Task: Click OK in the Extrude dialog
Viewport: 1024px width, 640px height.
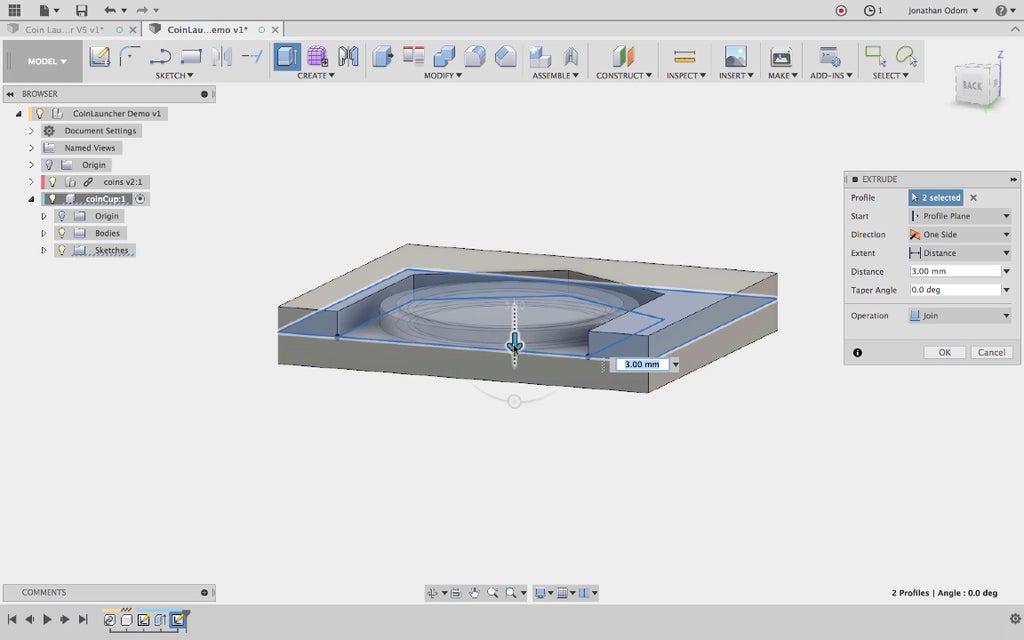Action: [x=944, y=352]
